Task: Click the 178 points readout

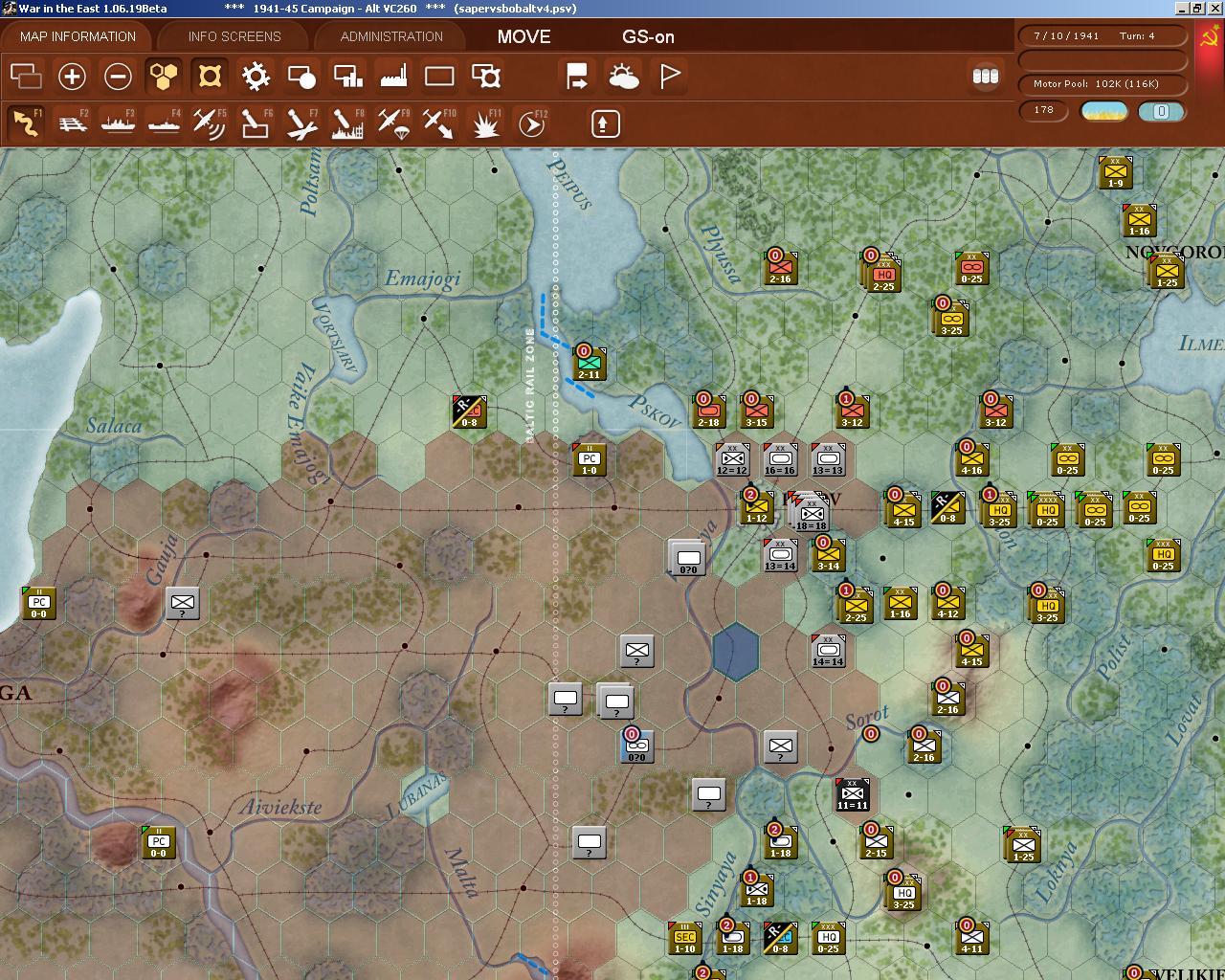Action: 1044,110
